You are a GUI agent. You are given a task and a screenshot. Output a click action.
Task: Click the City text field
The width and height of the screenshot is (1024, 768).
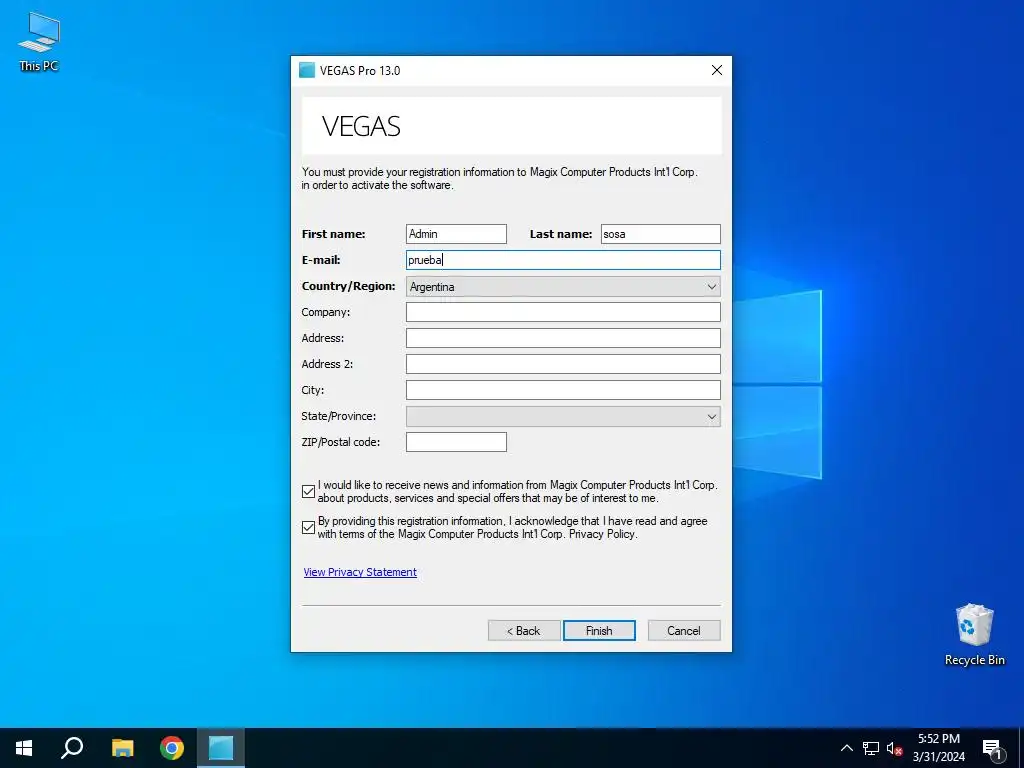tap(563, 390)
